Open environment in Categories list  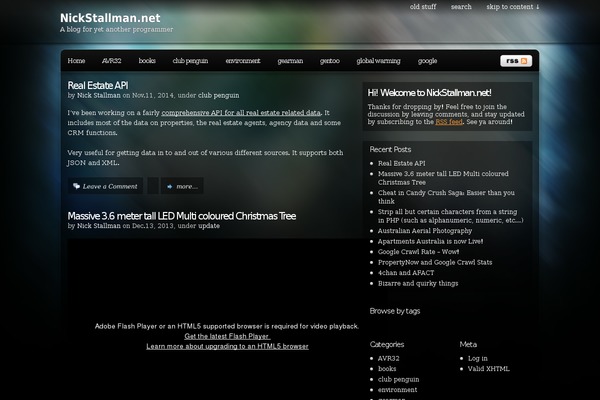tap(397, 390)
